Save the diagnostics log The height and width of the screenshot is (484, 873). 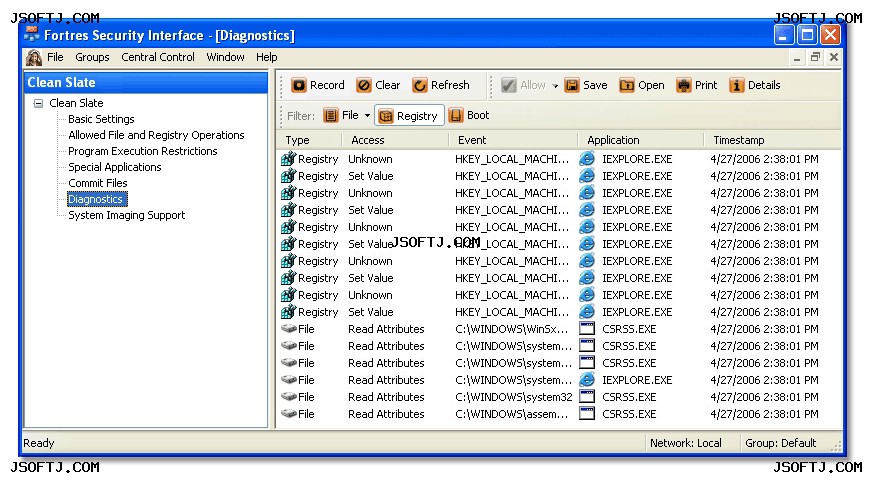pos(586,85)
